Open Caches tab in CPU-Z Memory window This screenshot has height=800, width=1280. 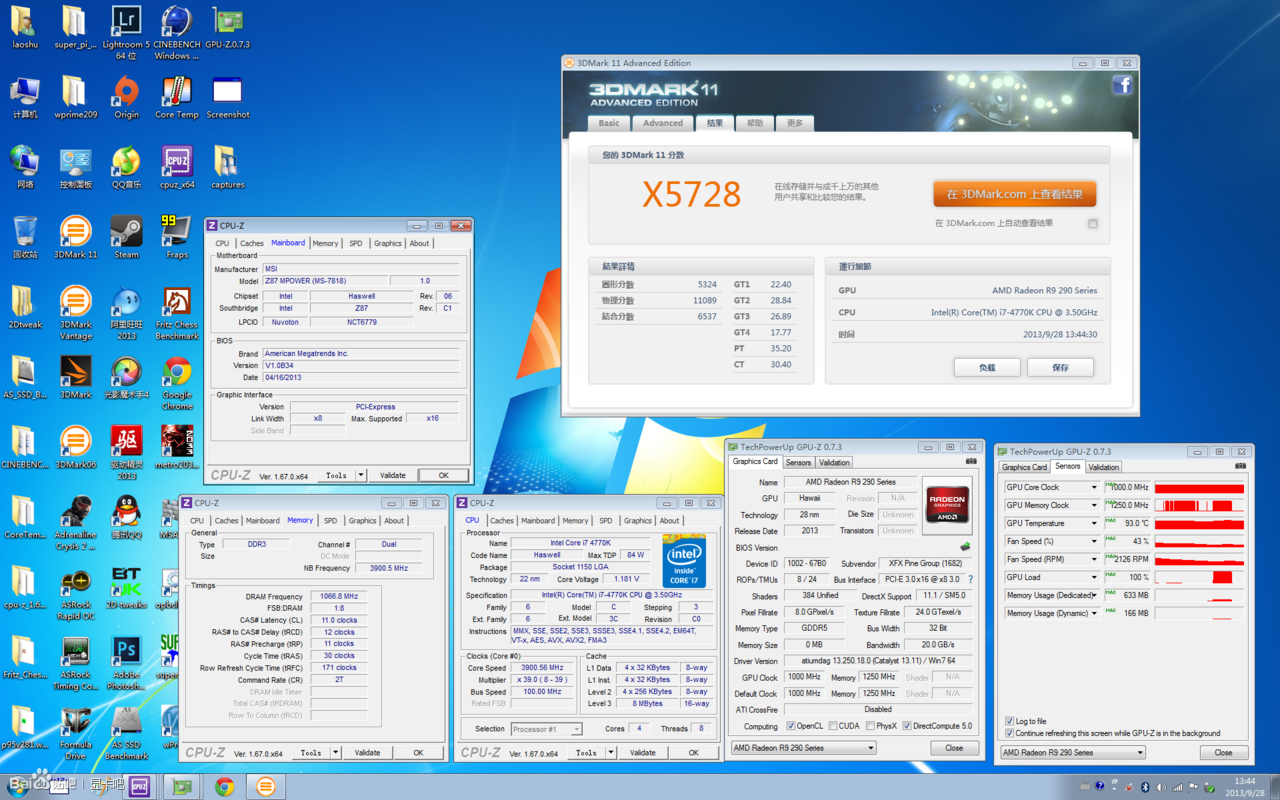tap(227, 520)
